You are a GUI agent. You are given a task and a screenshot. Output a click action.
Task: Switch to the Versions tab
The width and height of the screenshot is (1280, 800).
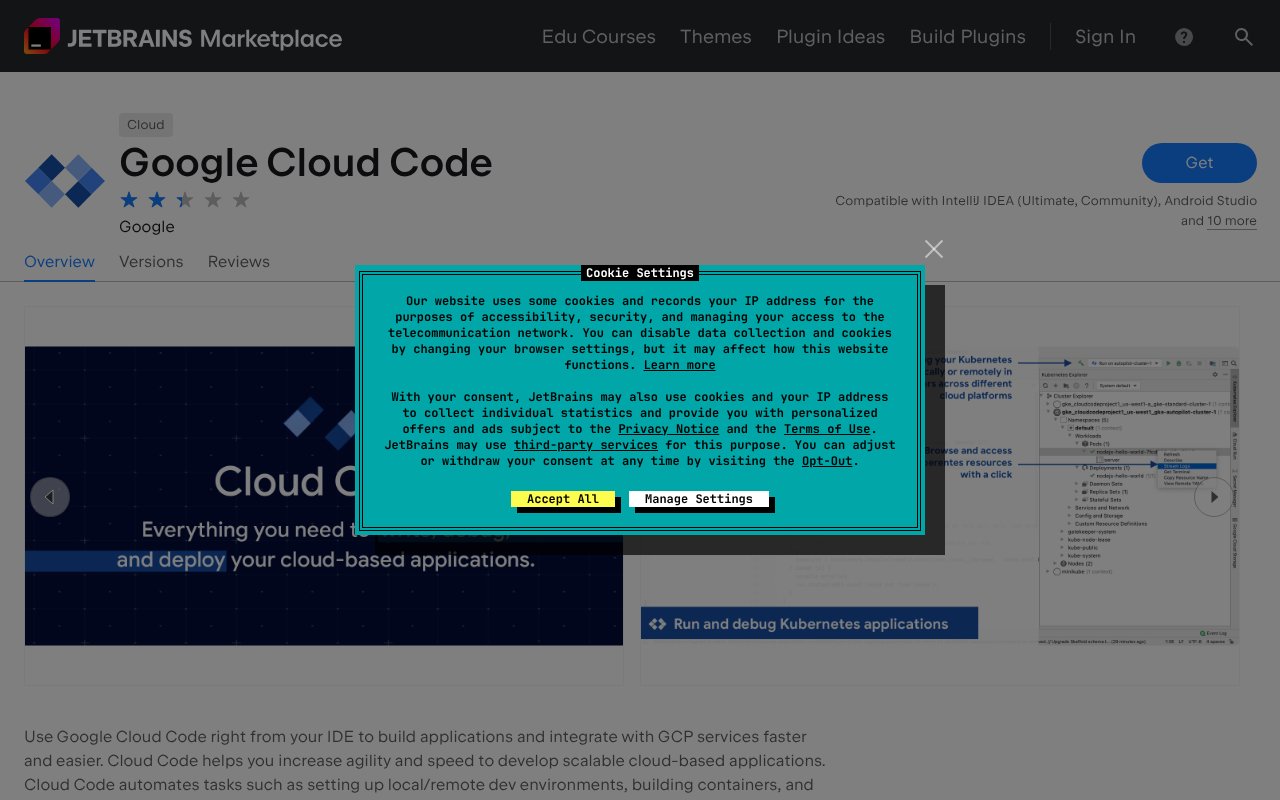point(151,262)
